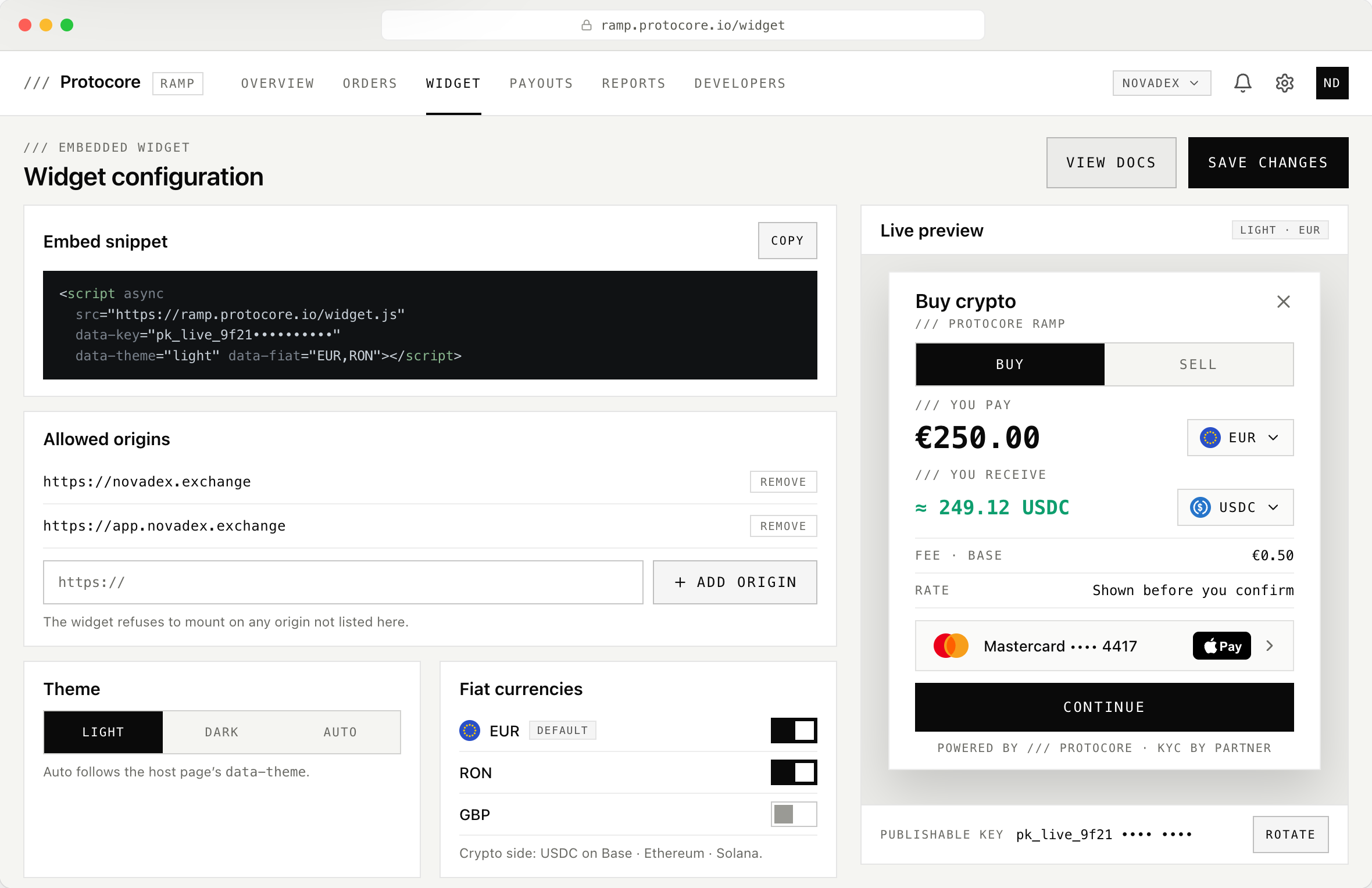Rotate the publishable key

pos(1290,835)
